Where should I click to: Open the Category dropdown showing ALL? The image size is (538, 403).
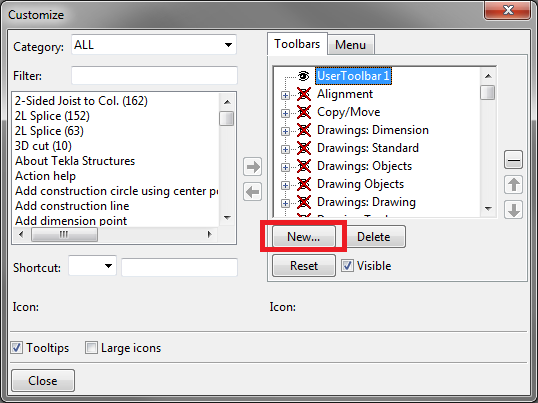[154, 45]
